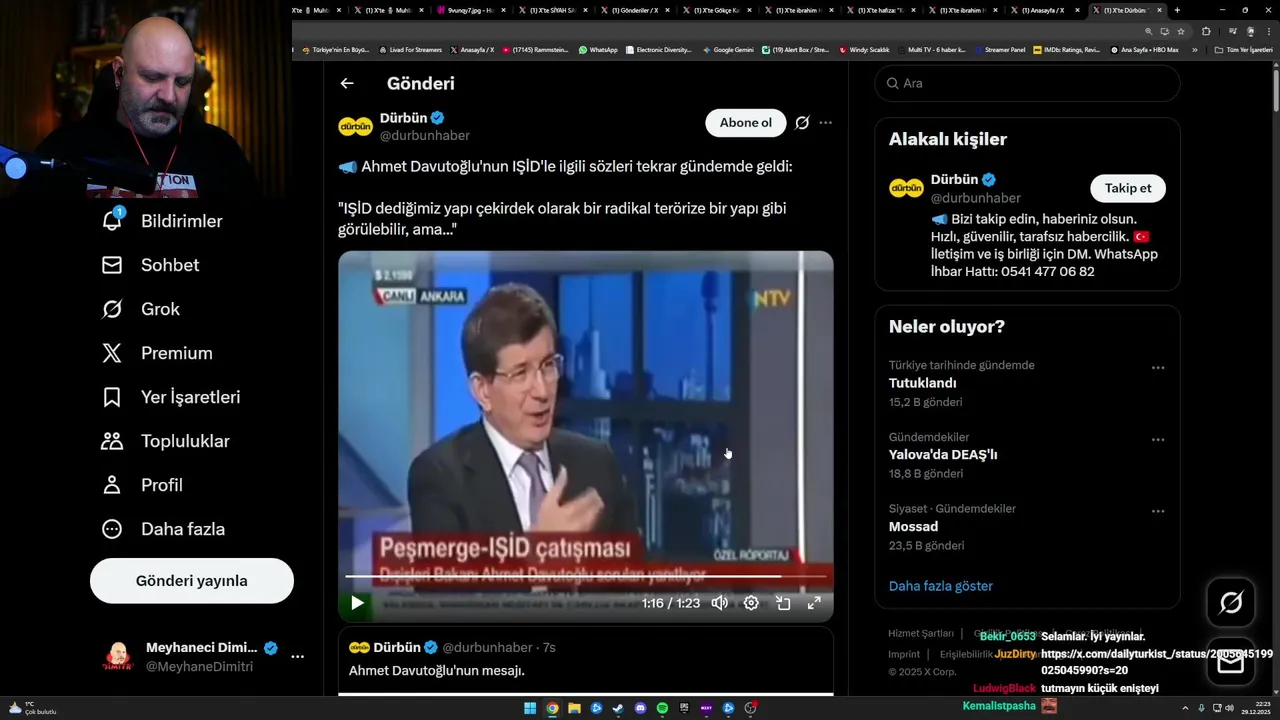Open Tutuklandı trend options dots
Screen dimensions: 1280x720
click(x=1158, y=368)
